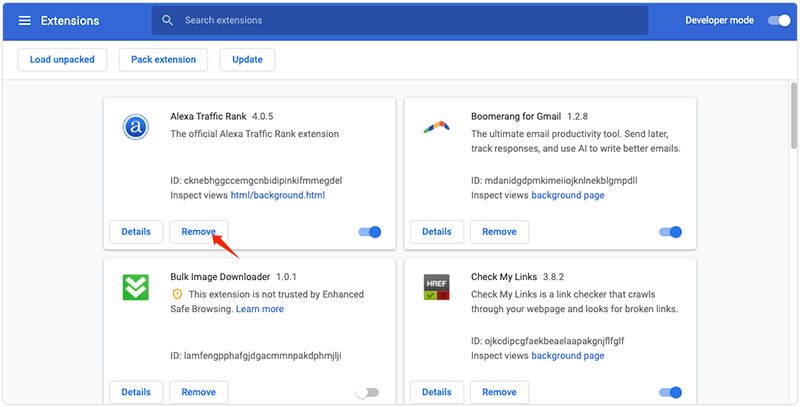800x407 pixels.
Task: Disable the Alexa Traffic Rank extension
Action: coord(370,232)
